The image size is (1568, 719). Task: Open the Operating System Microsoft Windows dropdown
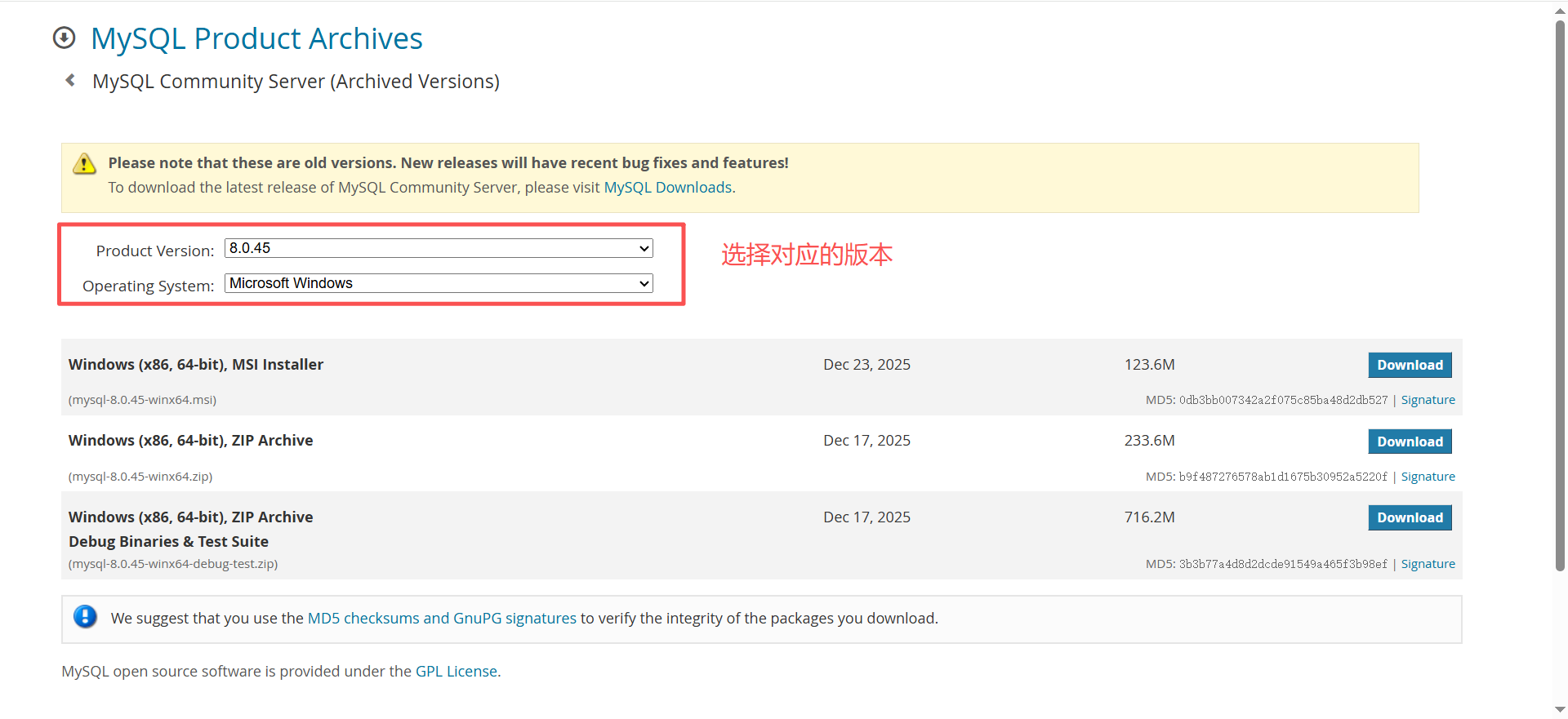coord(439,283)
